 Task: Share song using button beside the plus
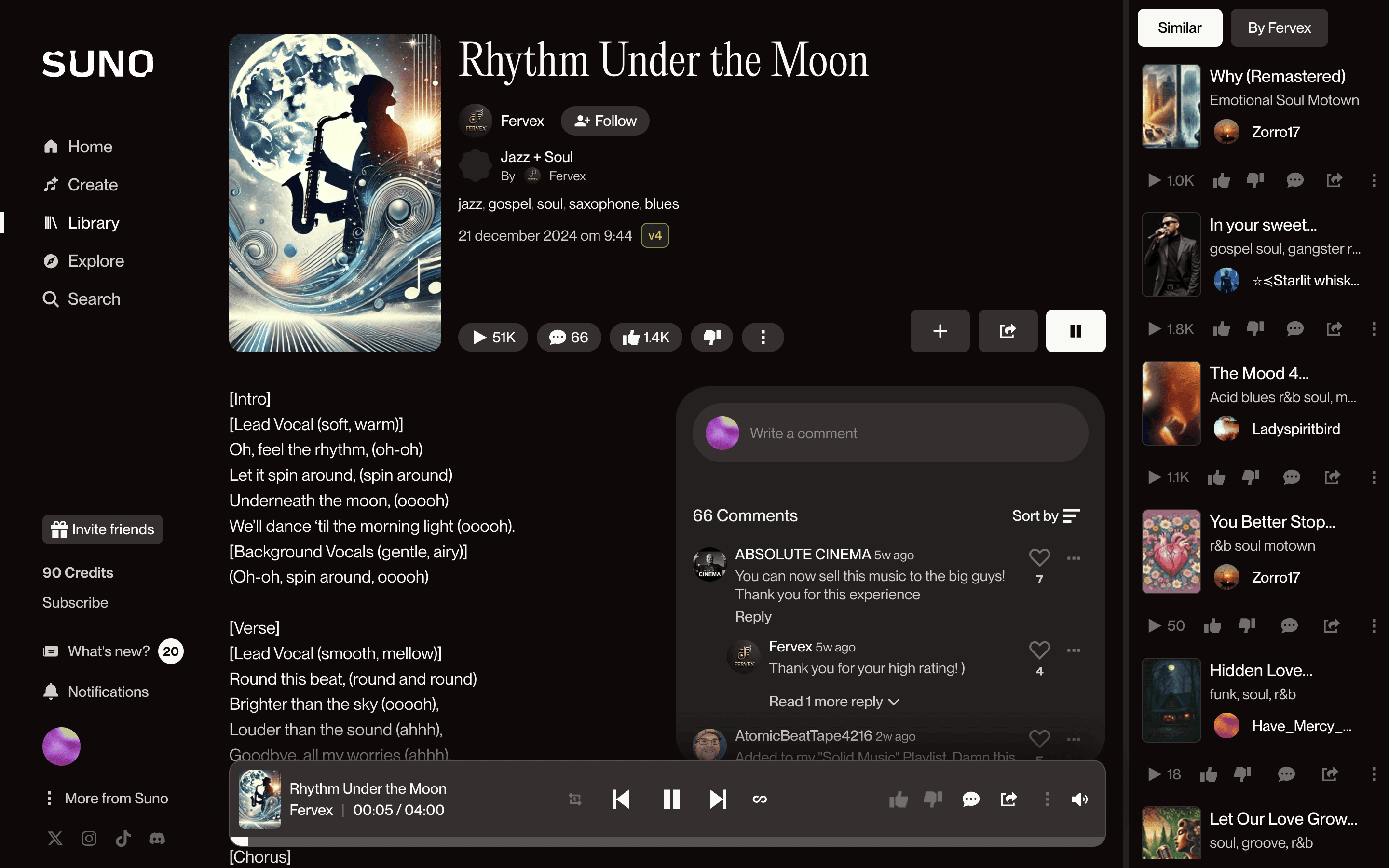[x=1008, y=331]
